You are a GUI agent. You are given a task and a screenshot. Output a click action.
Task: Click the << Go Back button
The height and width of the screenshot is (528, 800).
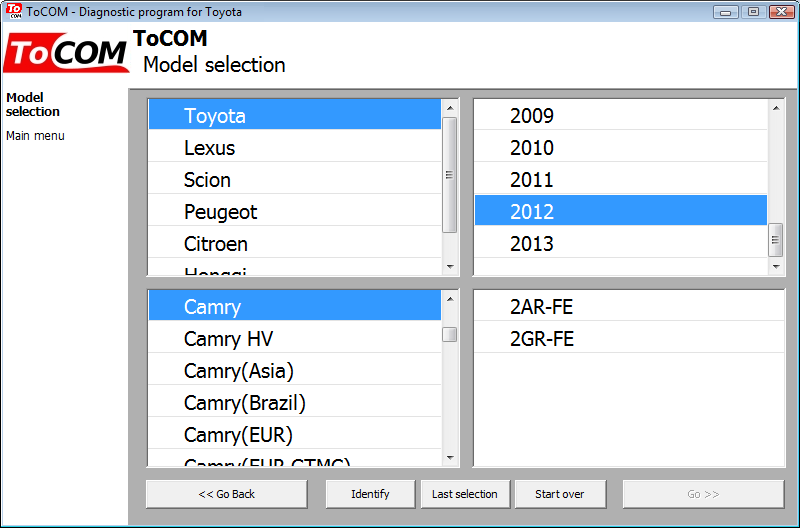point(227,494)
